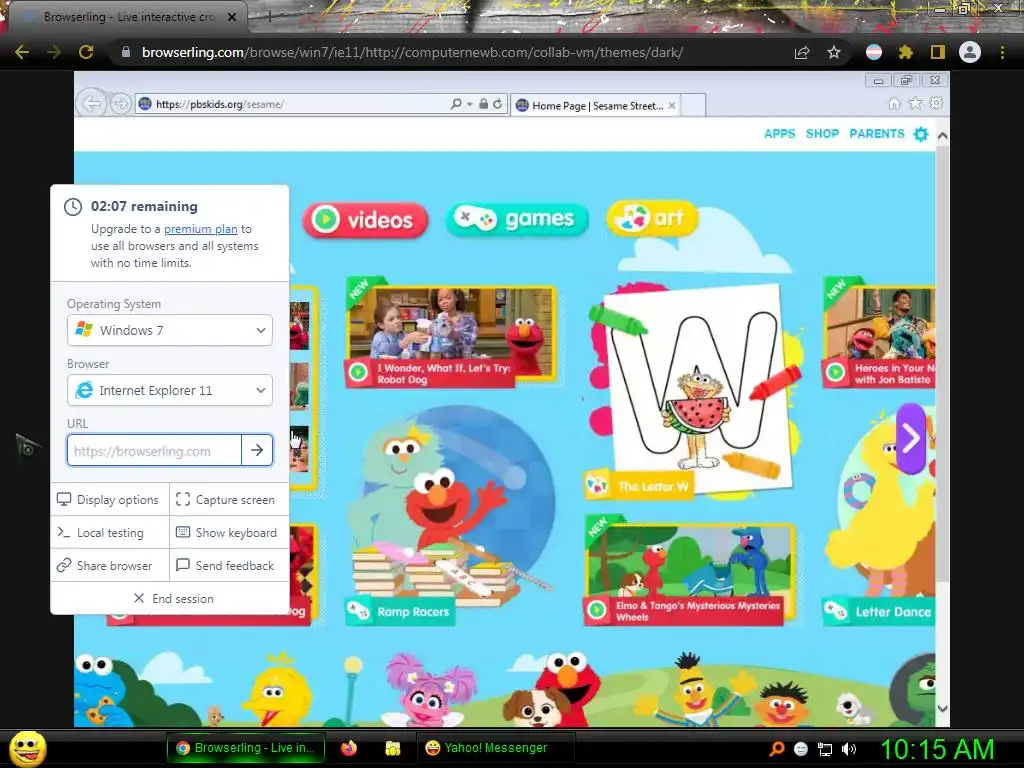
Task: Open the Browser Internet Explorer 11 dropdown
Action: tap(170, 390)
